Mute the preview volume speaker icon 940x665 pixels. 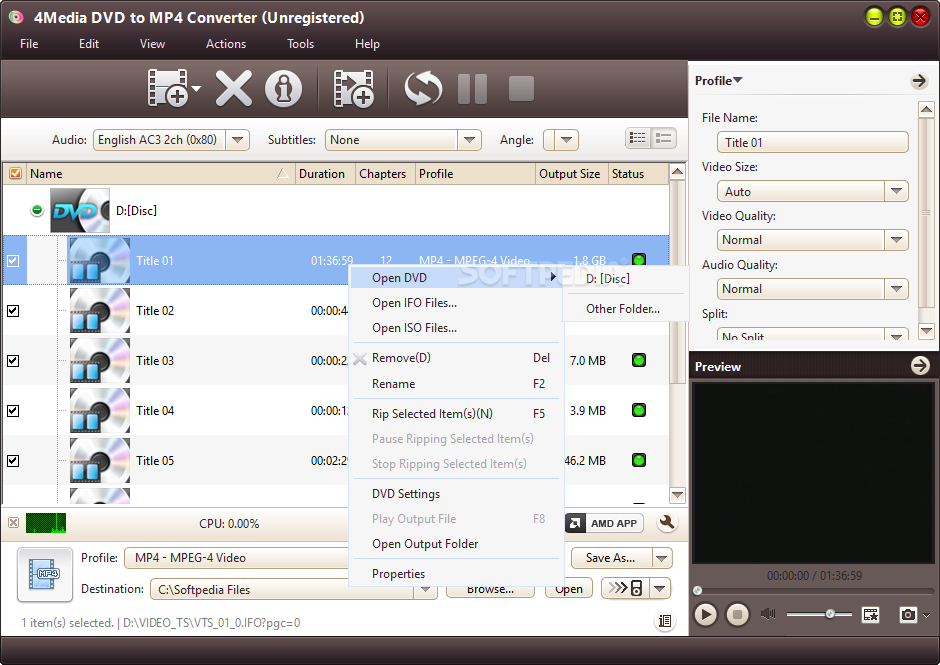[767, 614]
